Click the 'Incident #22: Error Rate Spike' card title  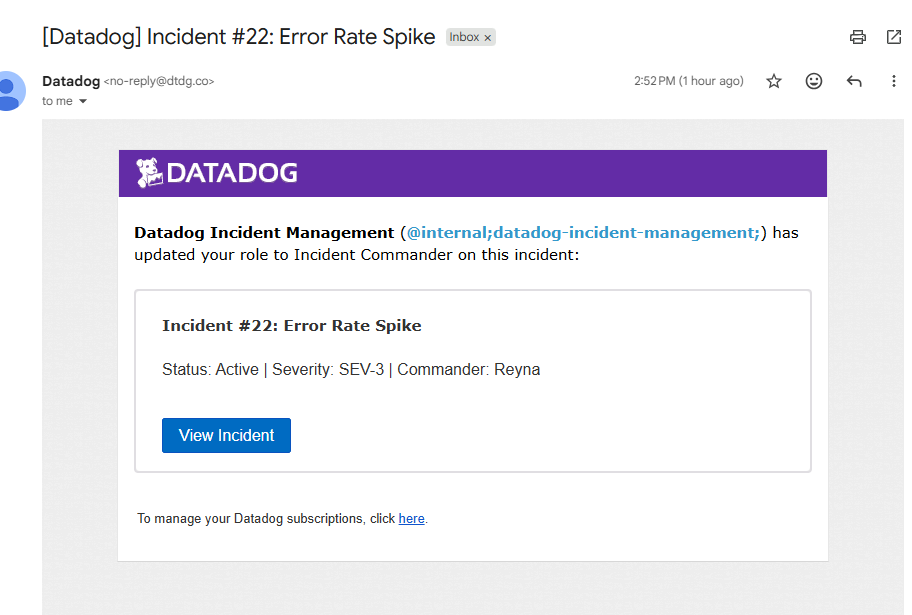point(291,325)
